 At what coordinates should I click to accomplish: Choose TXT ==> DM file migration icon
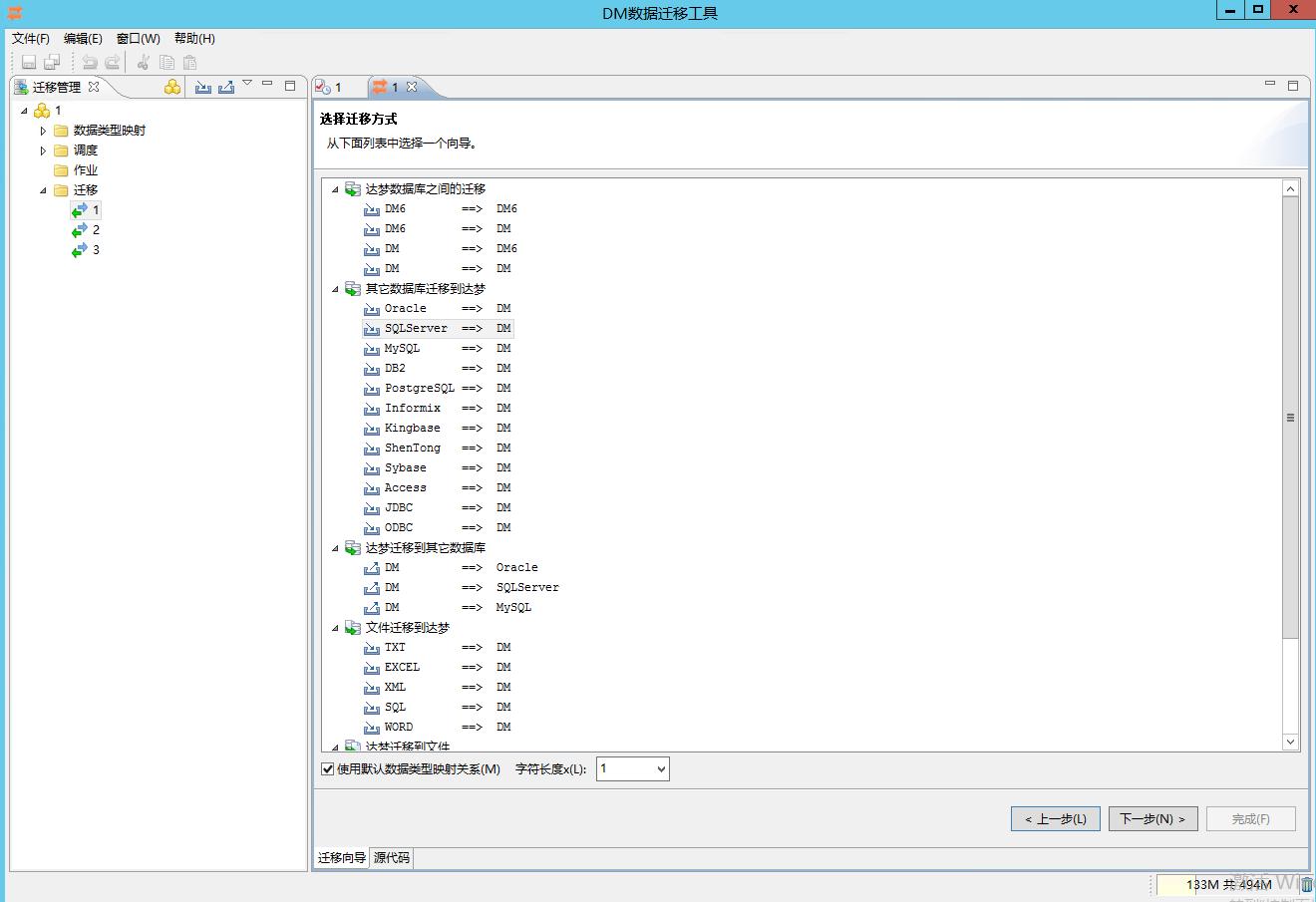click(x=372, y=647)
